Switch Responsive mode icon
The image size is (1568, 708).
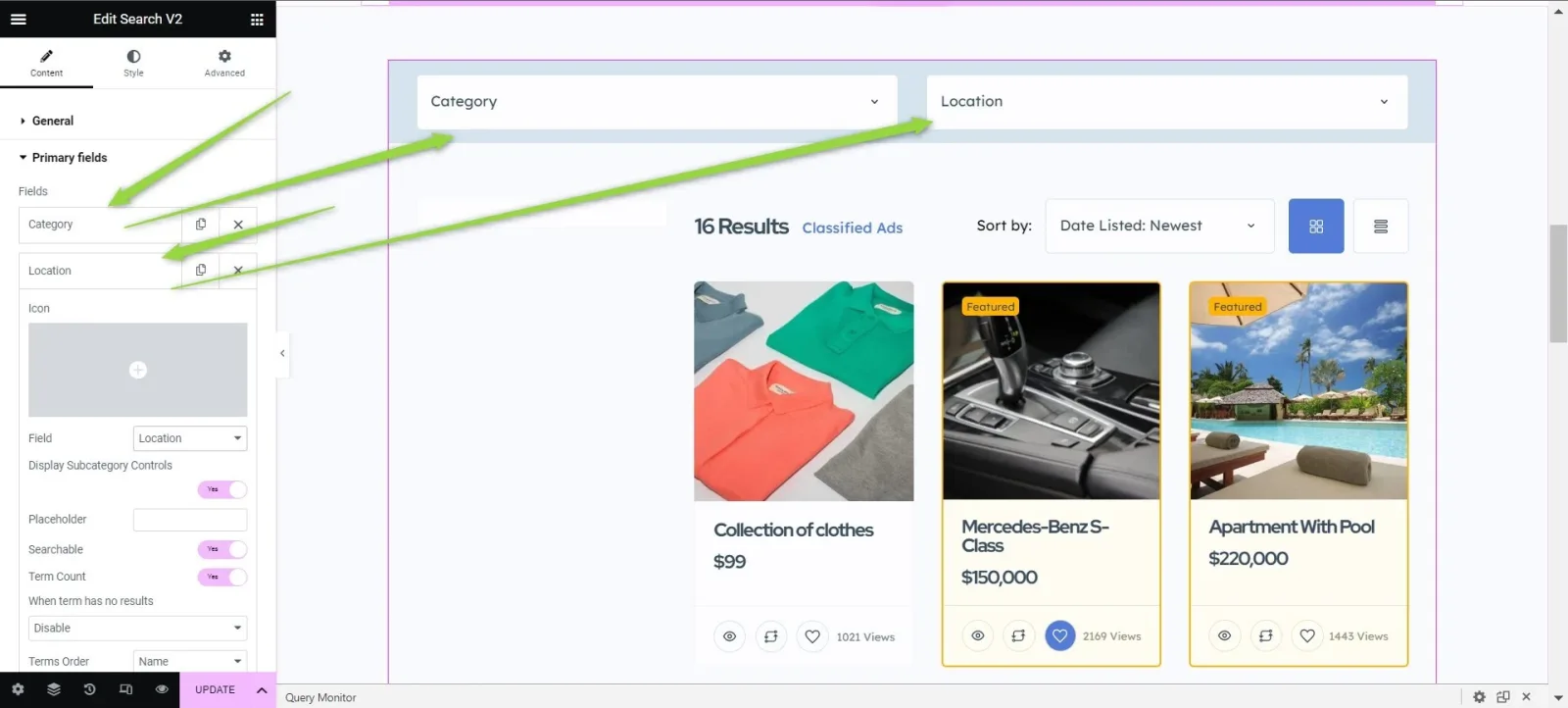tap(125, 689)
